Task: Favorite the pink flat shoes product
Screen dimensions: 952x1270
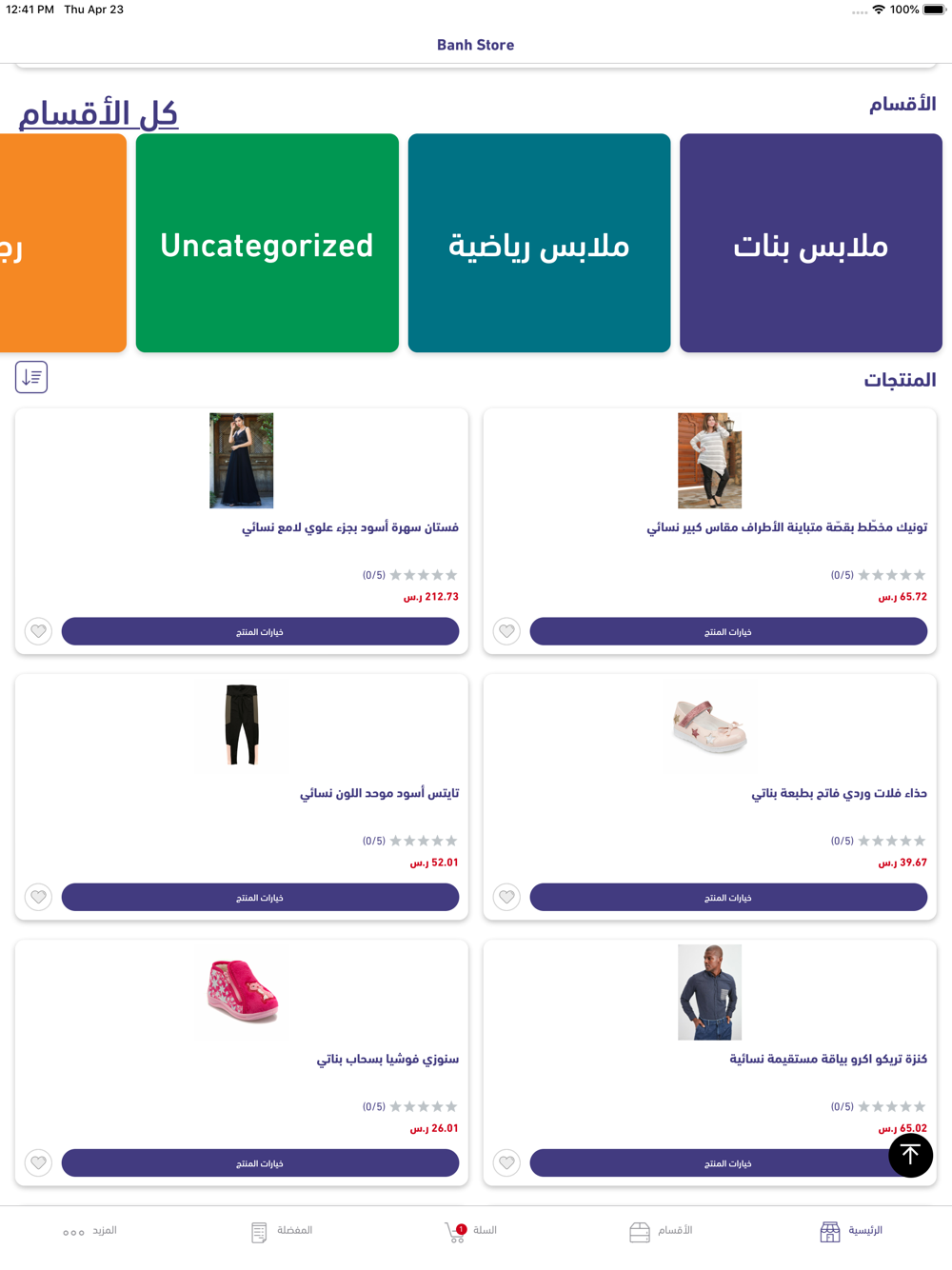Action: click(x=506, y=897)
